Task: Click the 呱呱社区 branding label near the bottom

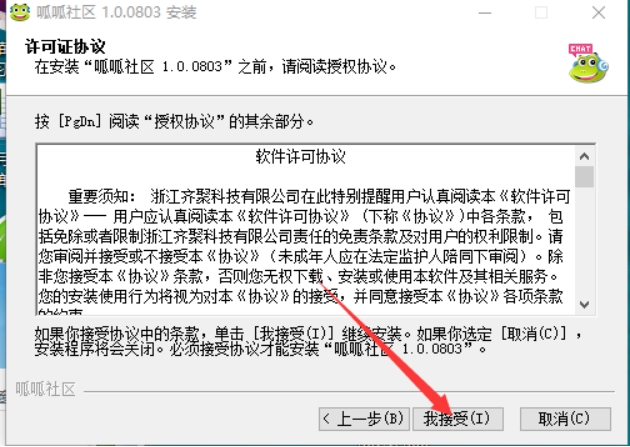Action: coord(45,389)
